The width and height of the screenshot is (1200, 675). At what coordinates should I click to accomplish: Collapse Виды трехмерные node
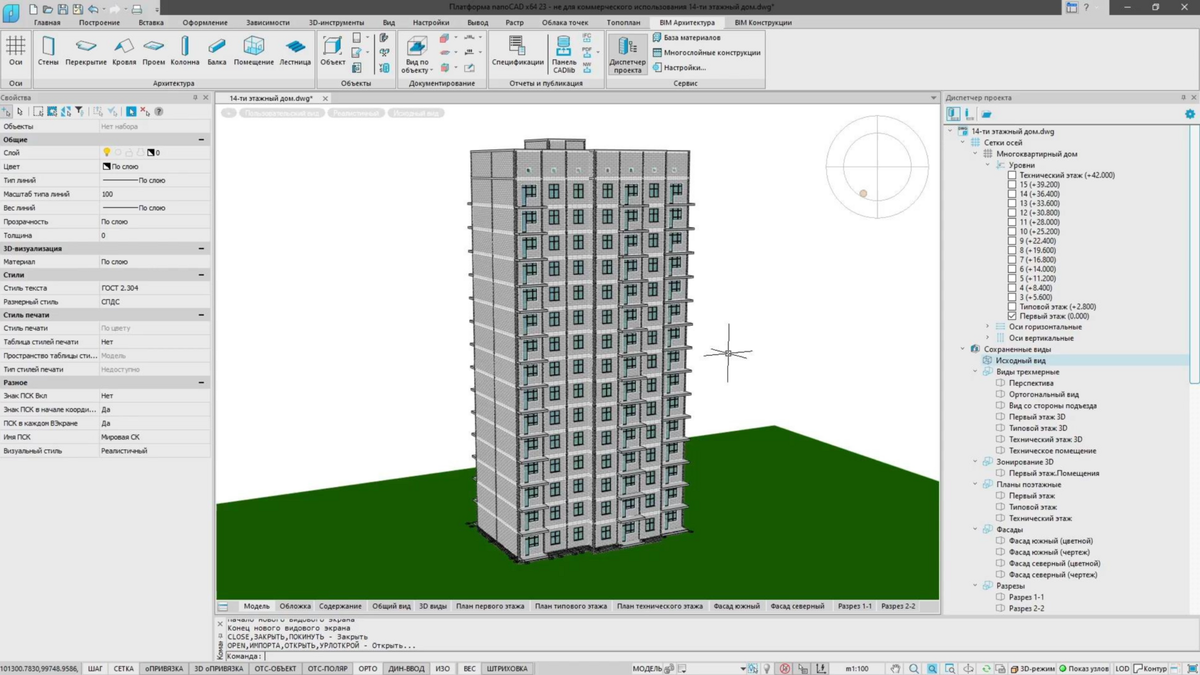pyautogui.click(x=976, y=372)
